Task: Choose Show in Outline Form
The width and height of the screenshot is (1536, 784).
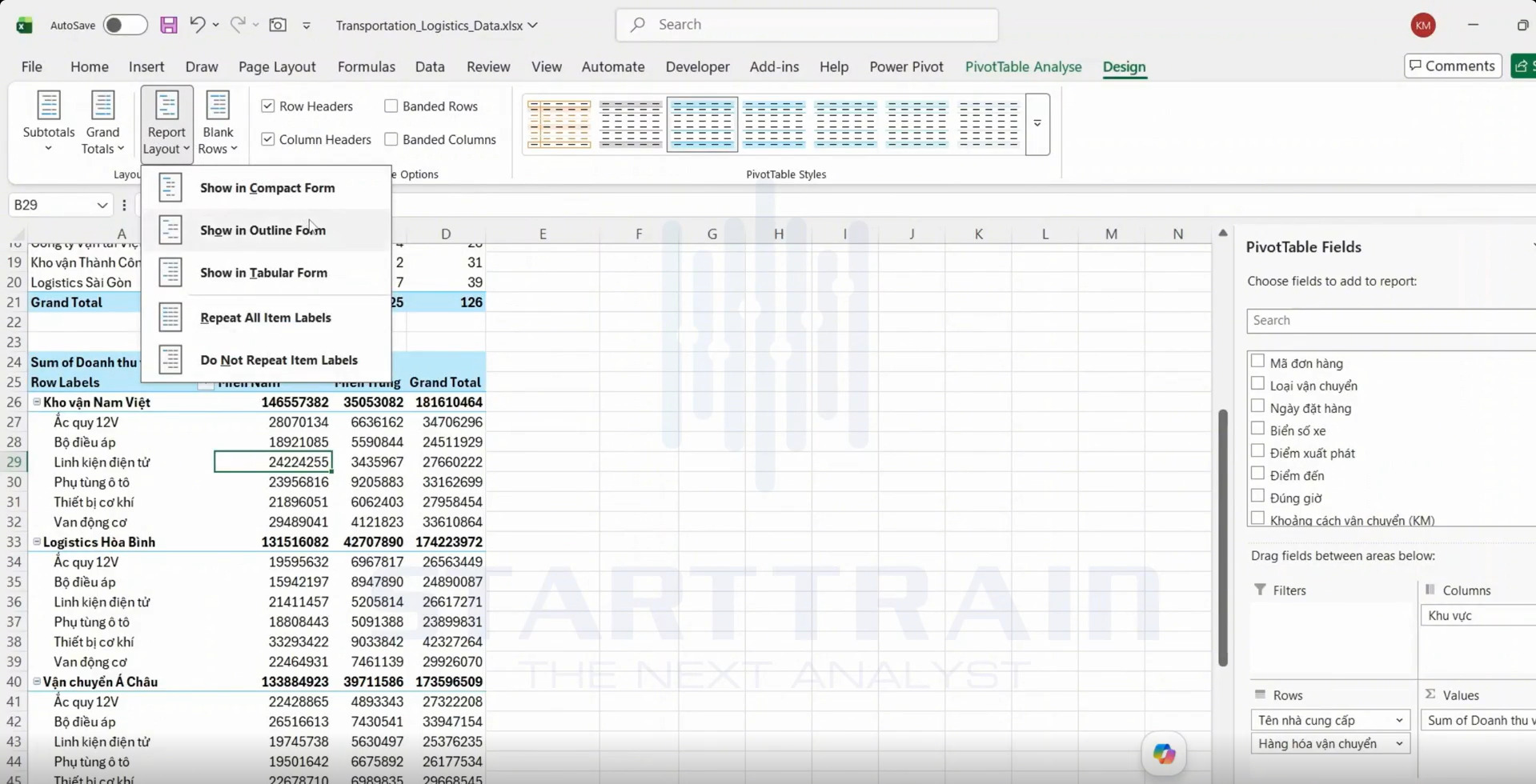Action: (x=267, y=230)
